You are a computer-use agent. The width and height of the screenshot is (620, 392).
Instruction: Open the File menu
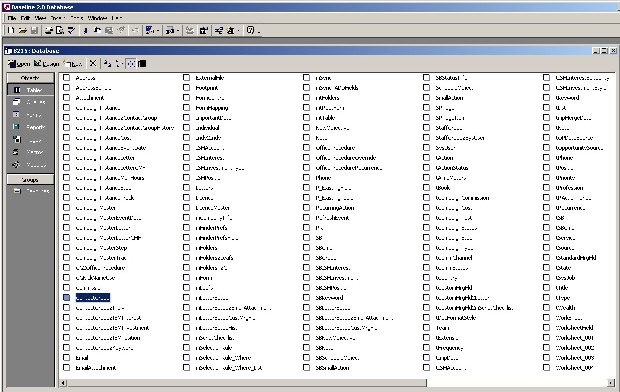12,18
